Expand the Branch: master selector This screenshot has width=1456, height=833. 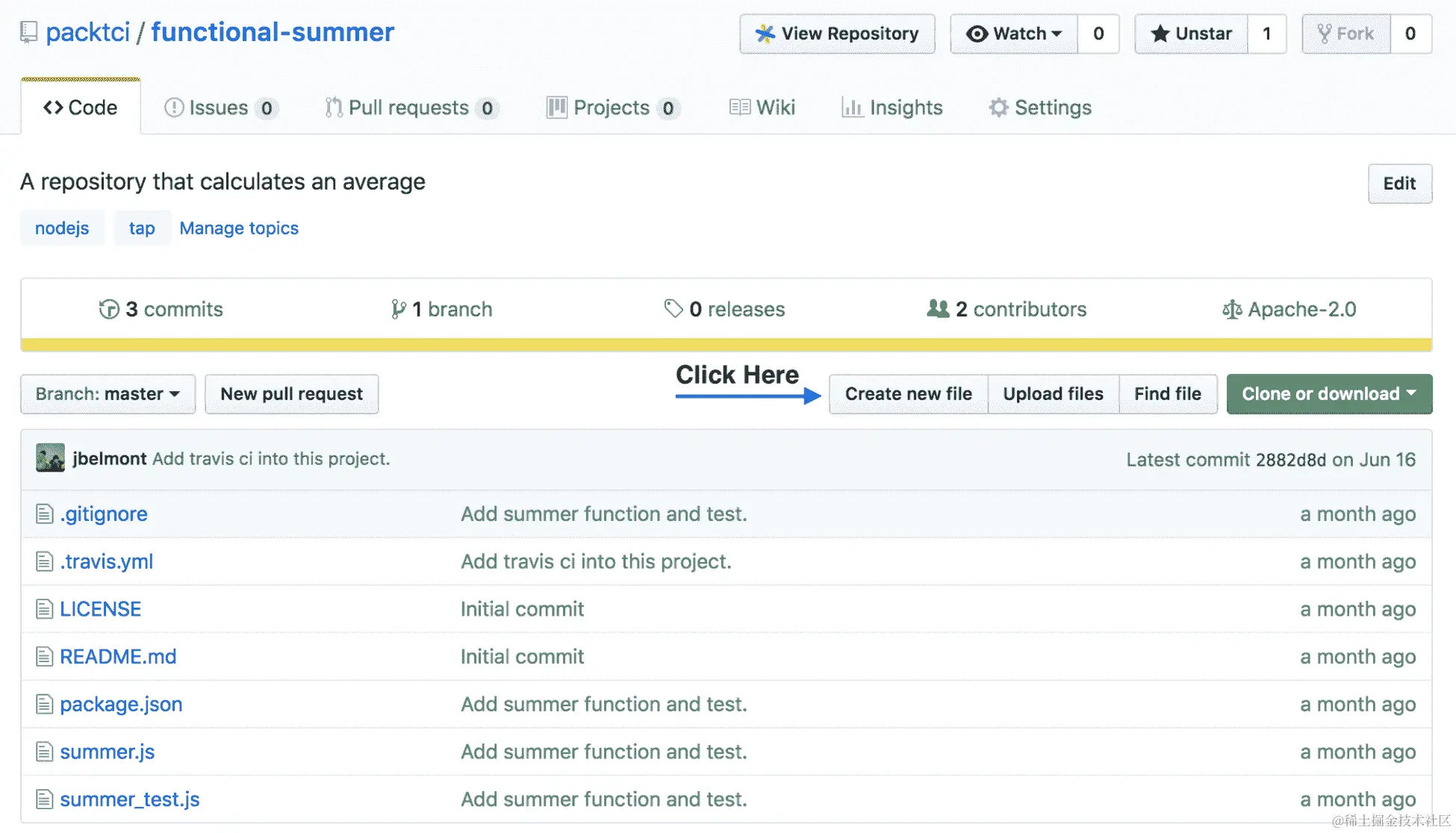click(108, 394)
